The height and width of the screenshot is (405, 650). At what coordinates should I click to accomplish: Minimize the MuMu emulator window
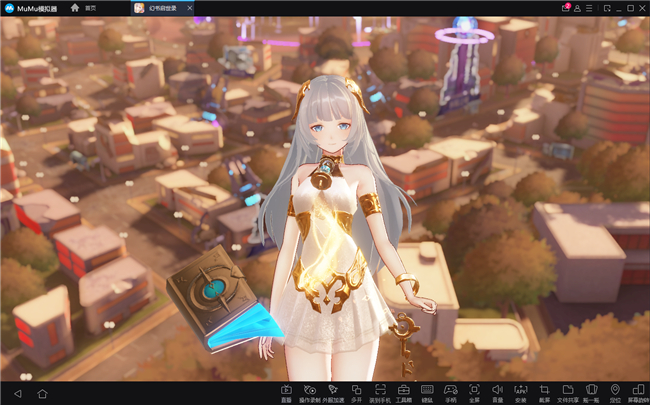[619, 8]
